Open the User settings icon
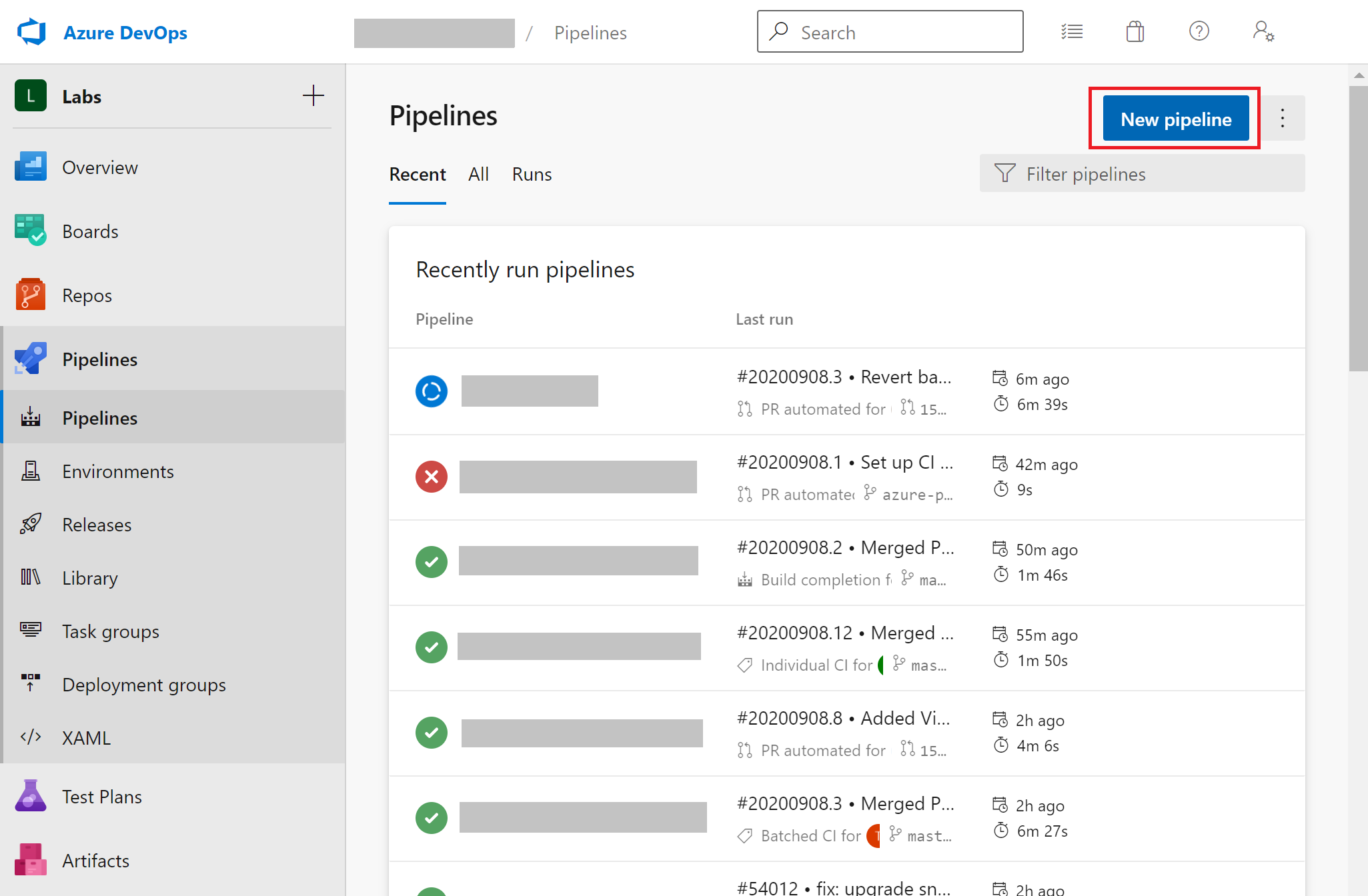This screenshot has height=896, width=1368. click(x=1263, y=31)
